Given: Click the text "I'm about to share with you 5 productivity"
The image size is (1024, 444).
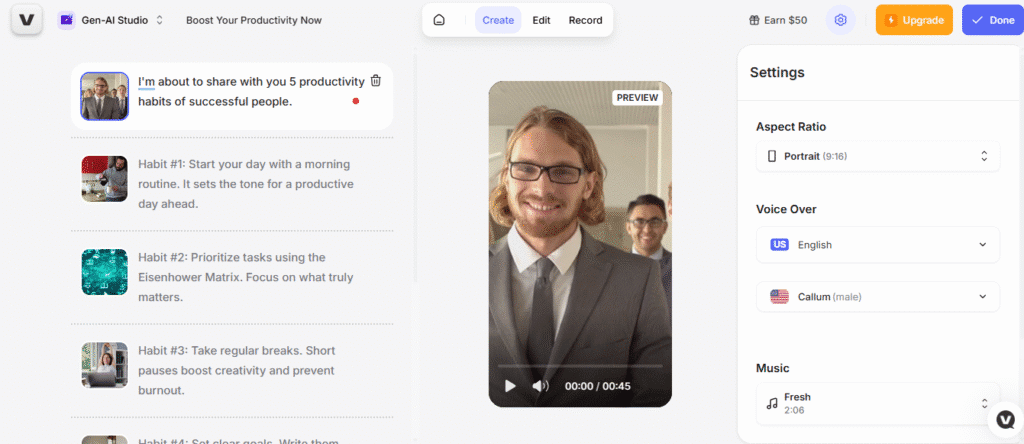Looking at the screenshot, I should pos(251,82).
